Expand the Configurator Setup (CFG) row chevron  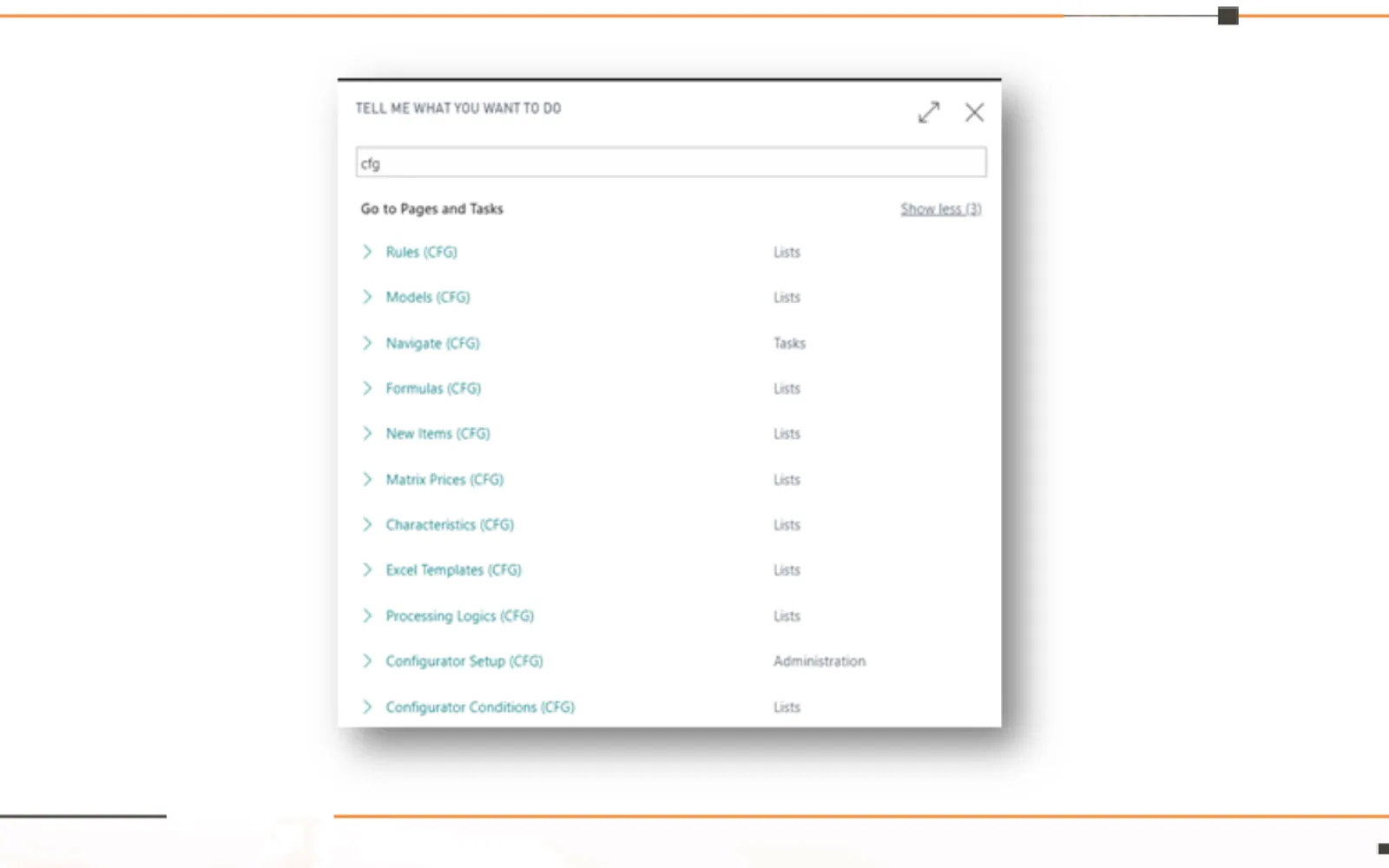coord(367,661)
